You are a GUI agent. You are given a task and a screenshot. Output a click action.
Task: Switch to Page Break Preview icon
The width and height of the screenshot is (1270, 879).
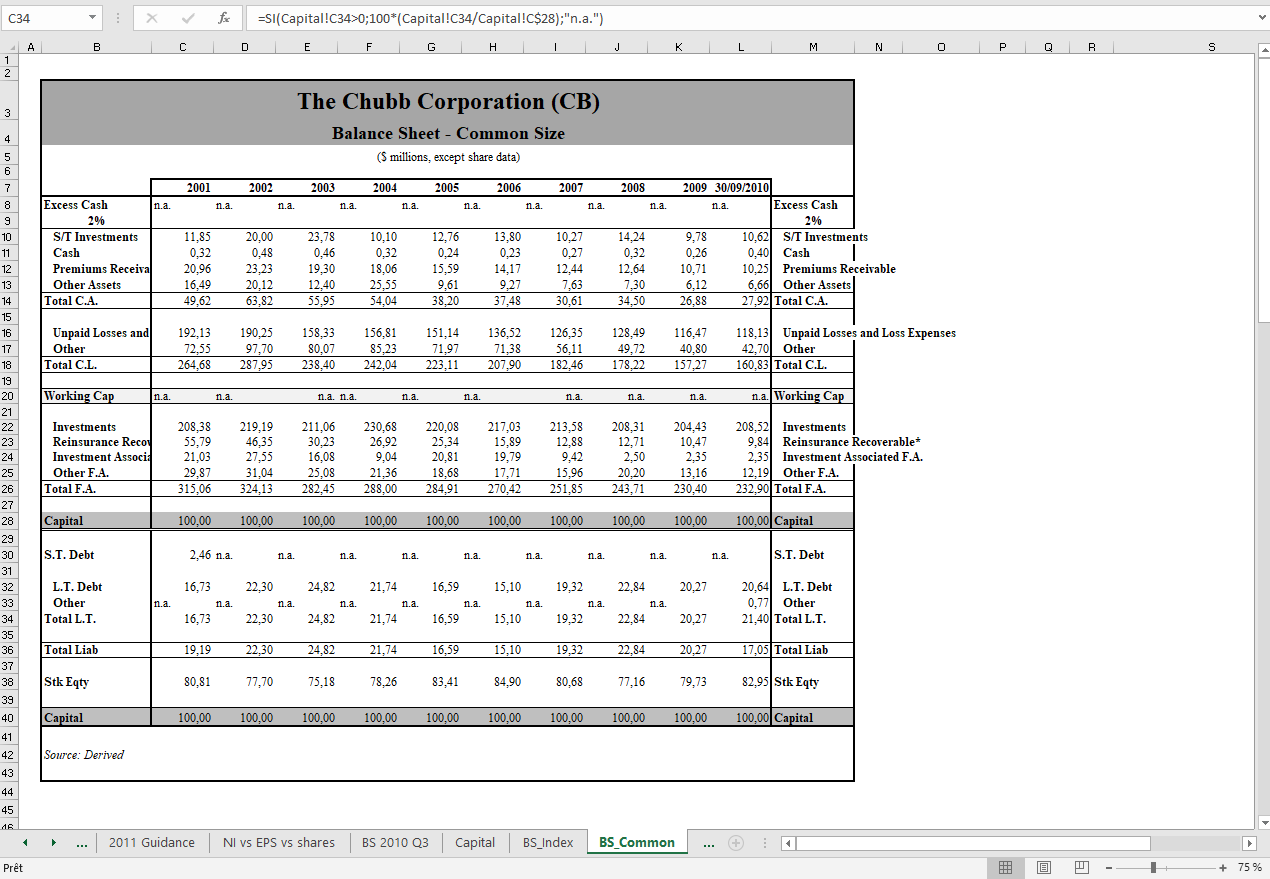[x=1081, y=867]
